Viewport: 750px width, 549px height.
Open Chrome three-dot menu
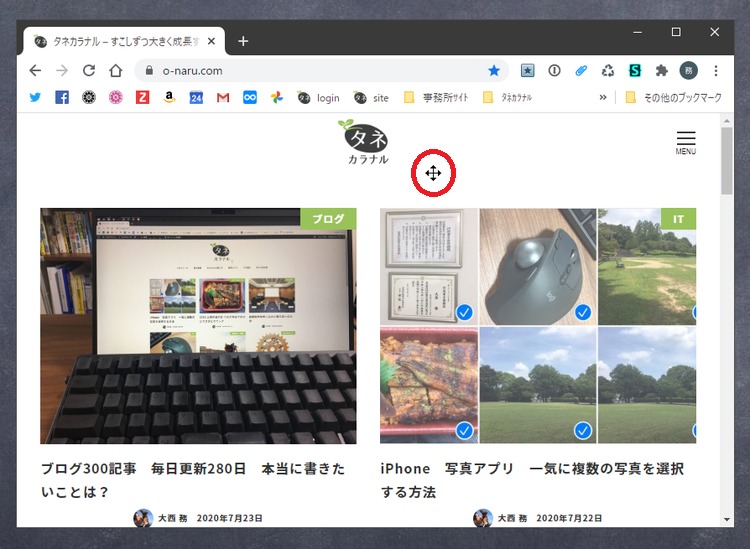click(x=716, y=71)
